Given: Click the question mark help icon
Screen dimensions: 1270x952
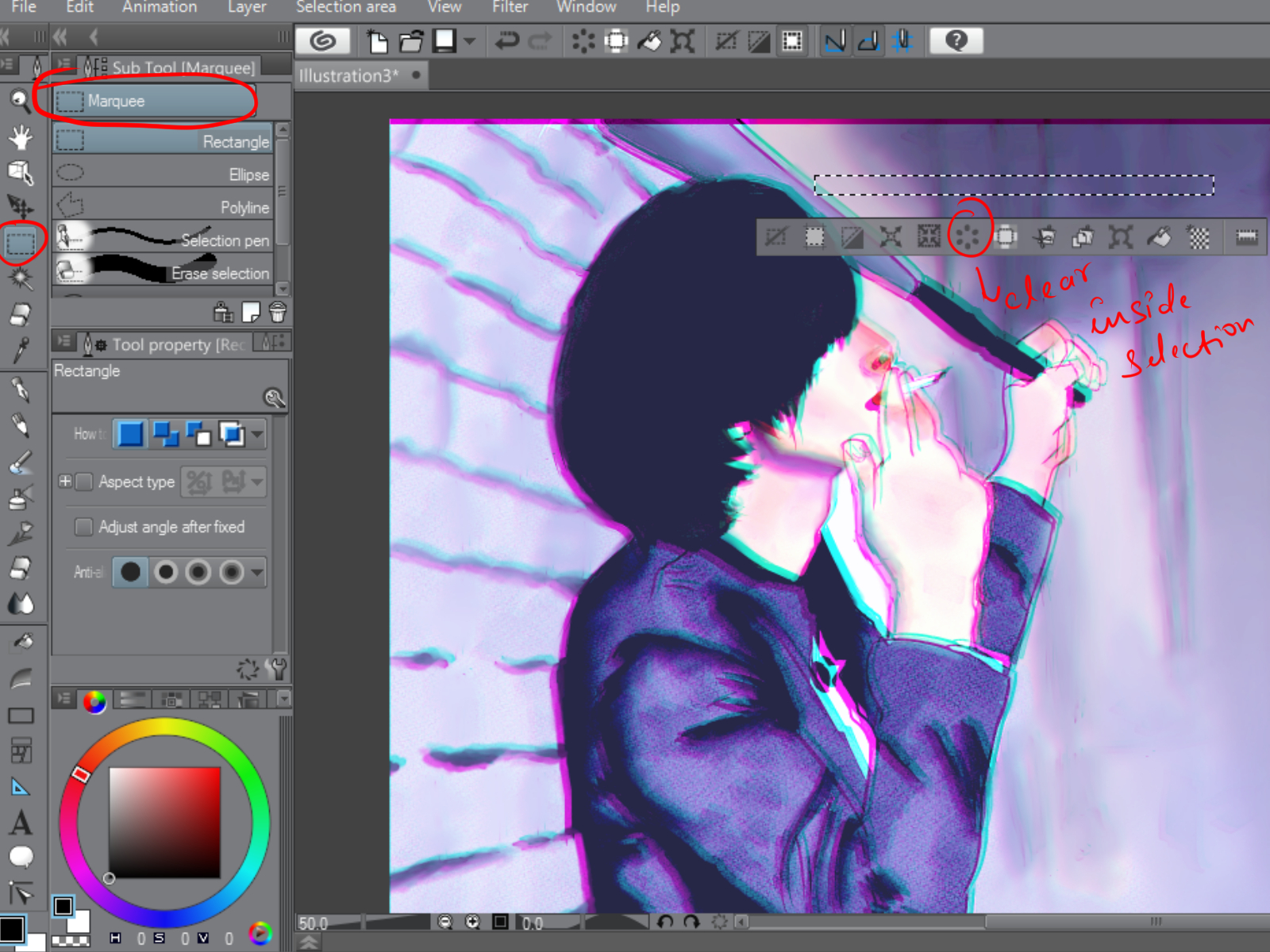Looking at the screenshot, I should [x=956, y=40].
